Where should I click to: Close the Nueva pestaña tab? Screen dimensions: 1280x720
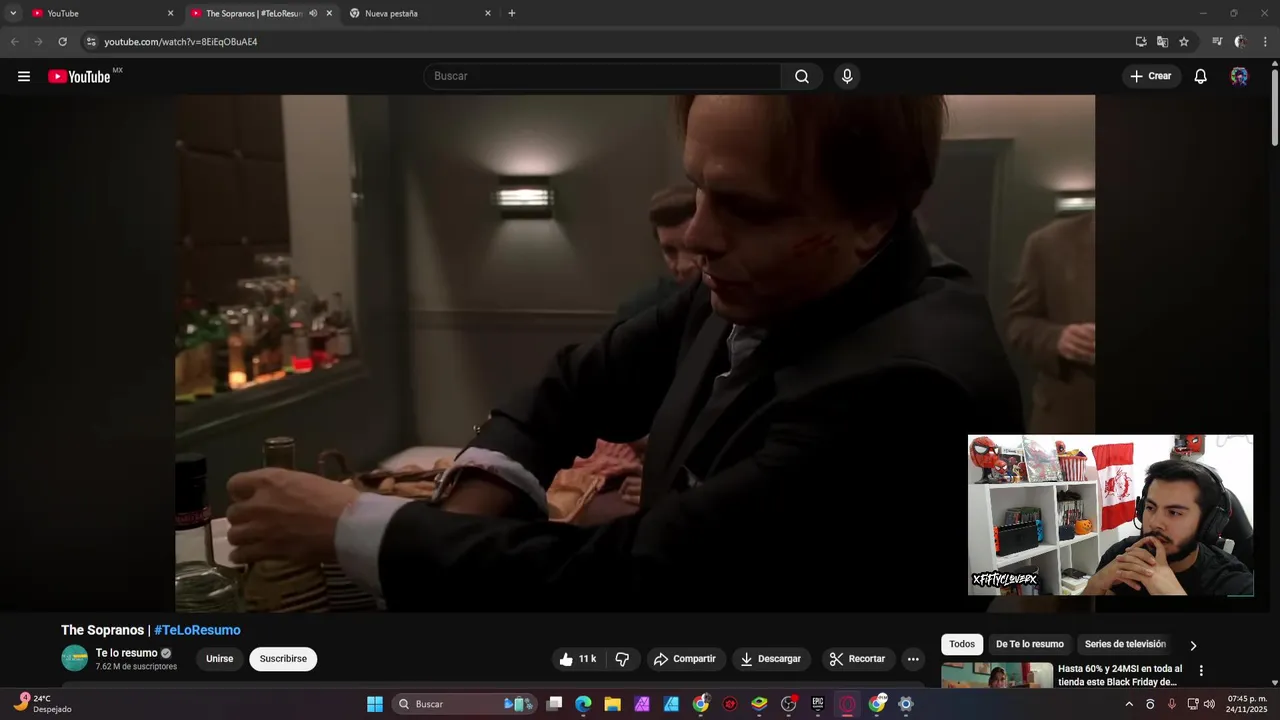pos(488,13)
